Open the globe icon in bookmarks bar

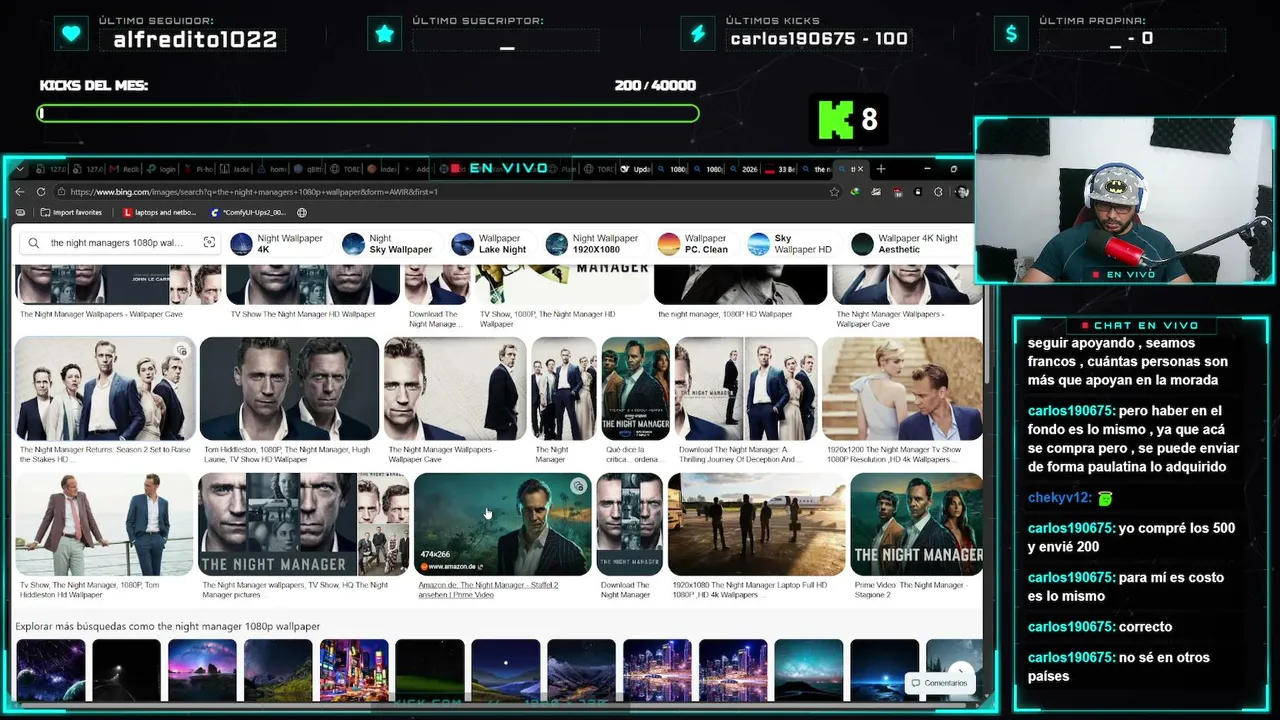tap(302, 212)
